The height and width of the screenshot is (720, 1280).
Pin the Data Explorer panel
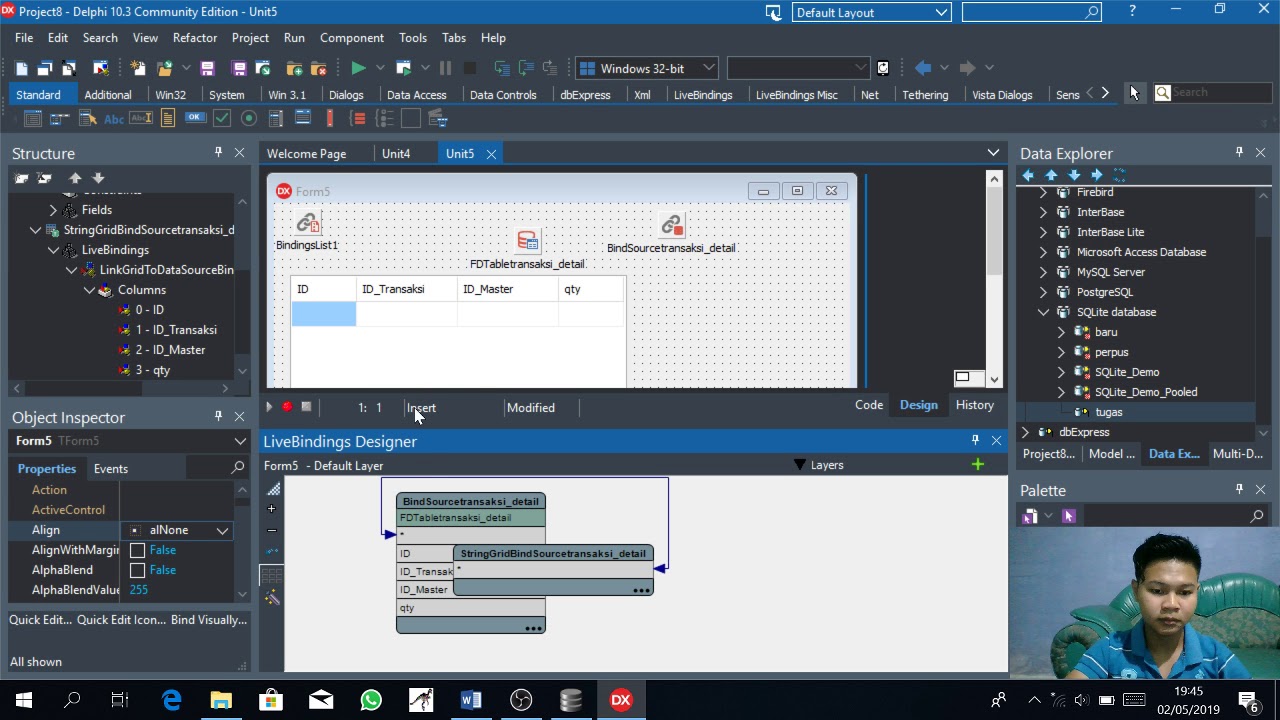[x=1239, y=152]
